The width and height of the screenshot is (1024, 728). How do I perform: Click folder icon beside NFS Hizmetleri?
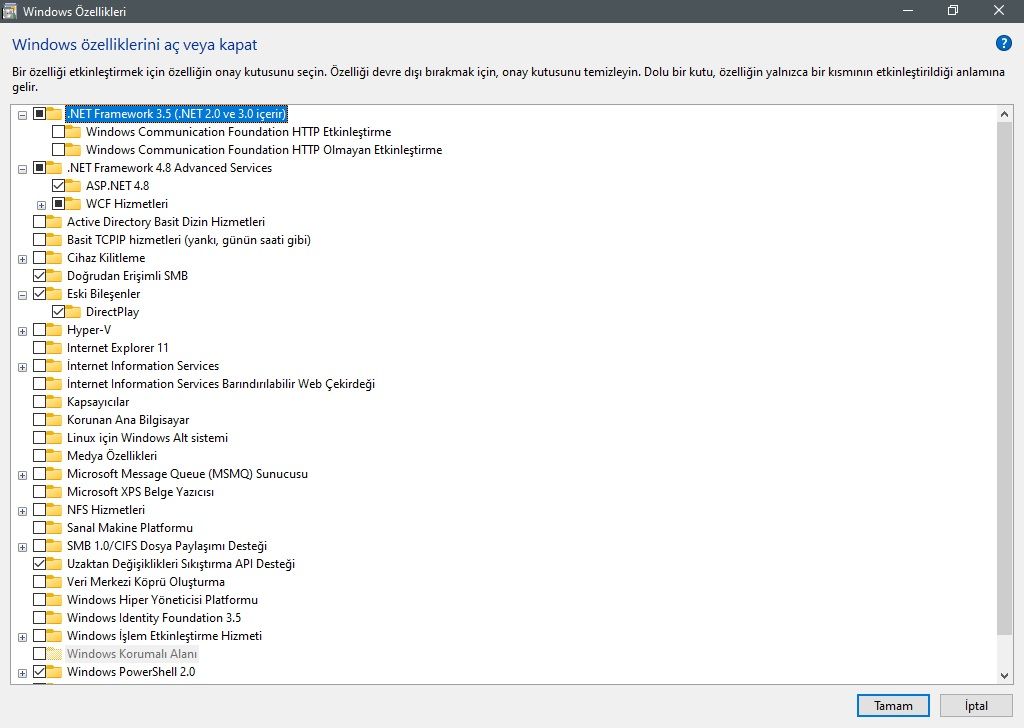click(x=54, y=510)
